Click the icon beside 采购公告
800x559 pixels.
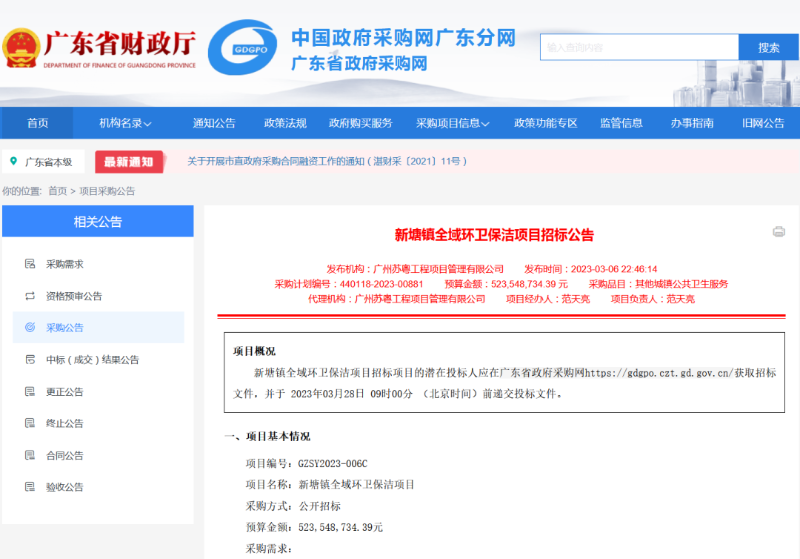[30, 327]
